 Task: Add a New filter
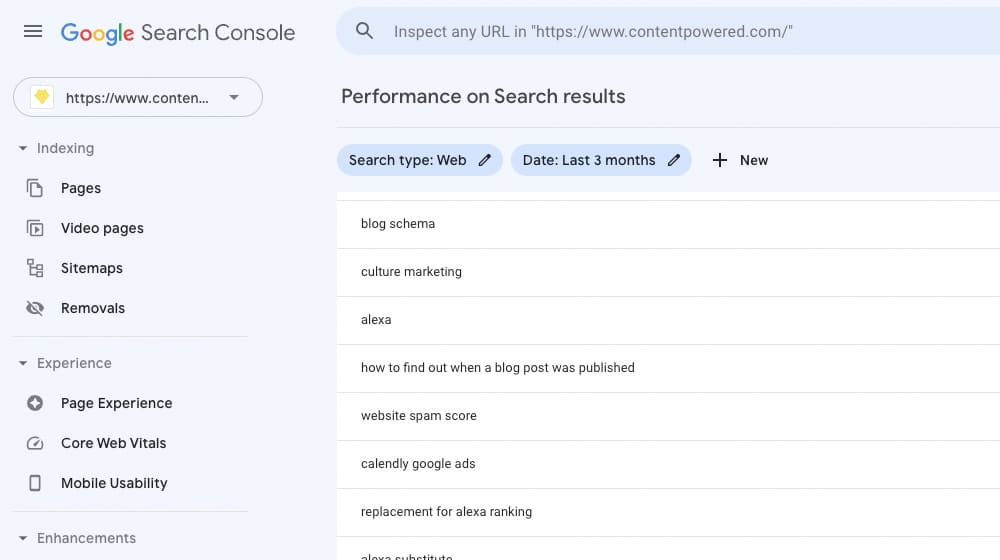[x=740, y=160]
